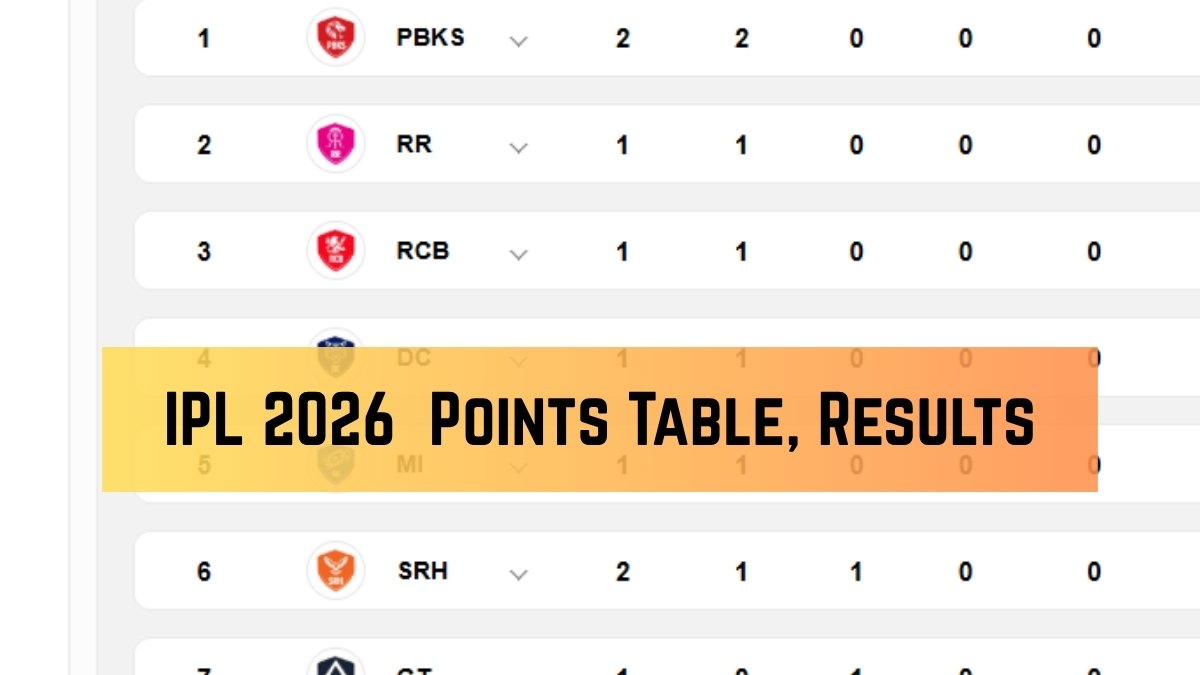
Task: Click SRH matches played value 2
Action: [622, 571]
